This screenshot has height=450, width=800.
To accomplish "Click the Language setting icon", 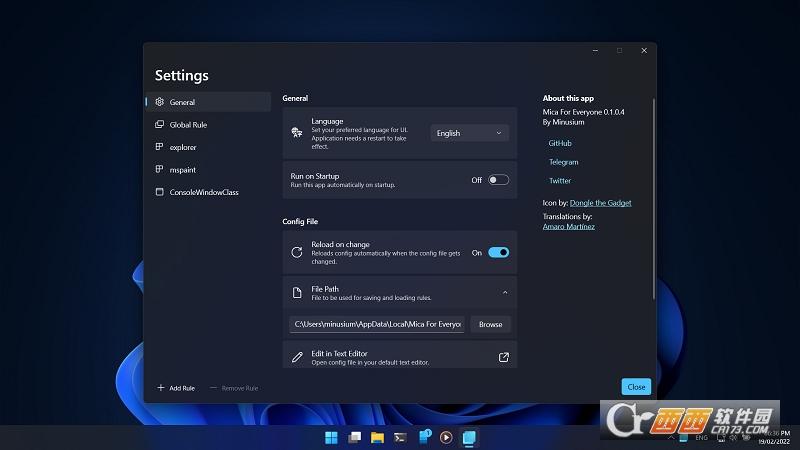I will coord(296,133).
